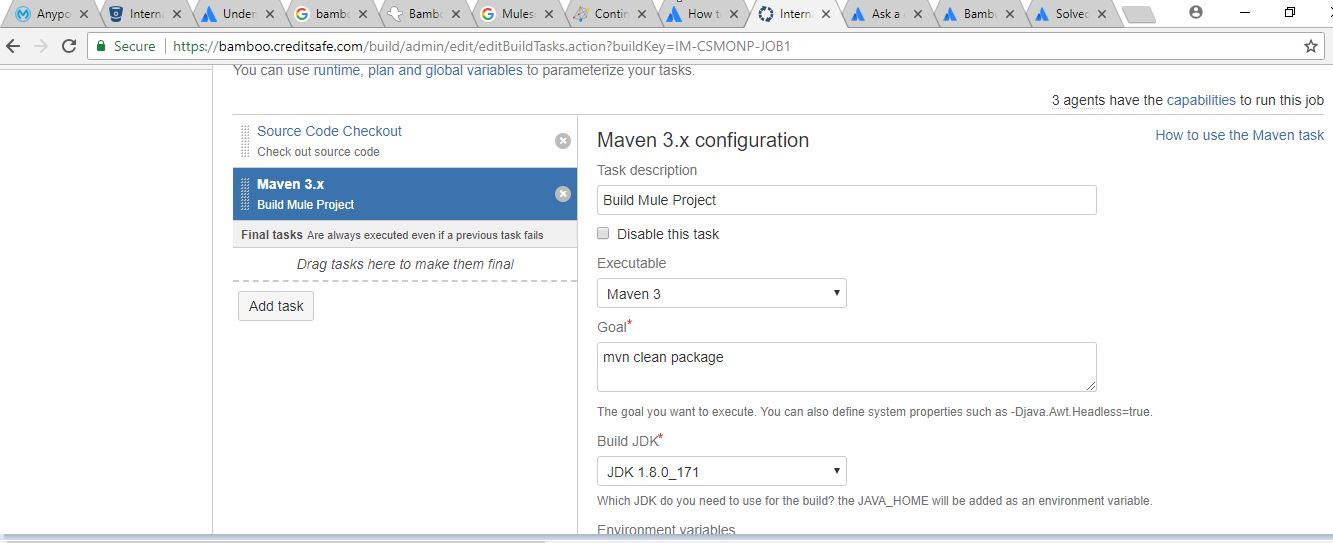Image resolution: width=1333 pixels, height=543 pixels.
Task: Open a new browser tab
Action: point(1138,15)
